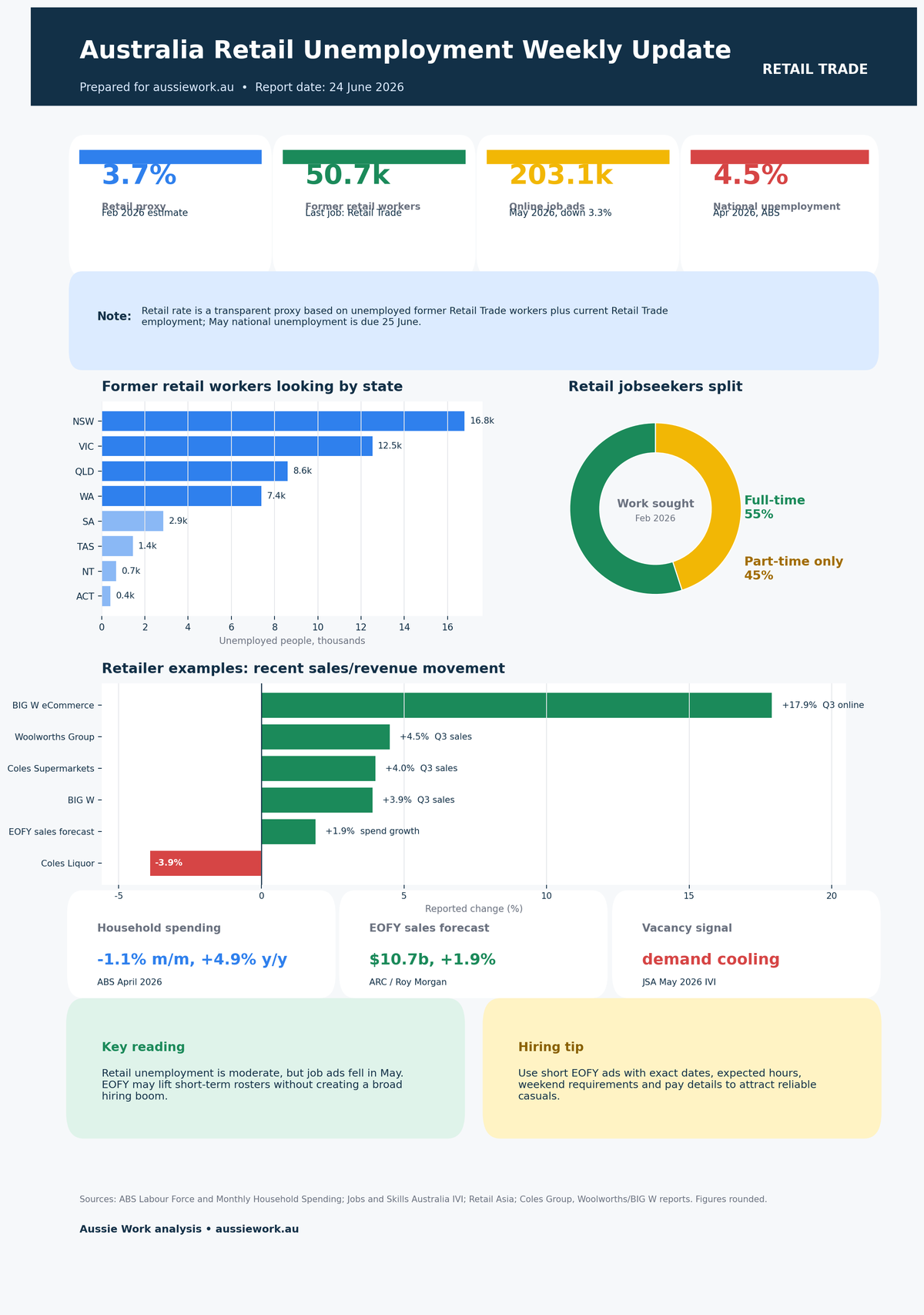924x1315 pixels.
Task: Click the QLD bar in the state chart
Action: point(195,471)
